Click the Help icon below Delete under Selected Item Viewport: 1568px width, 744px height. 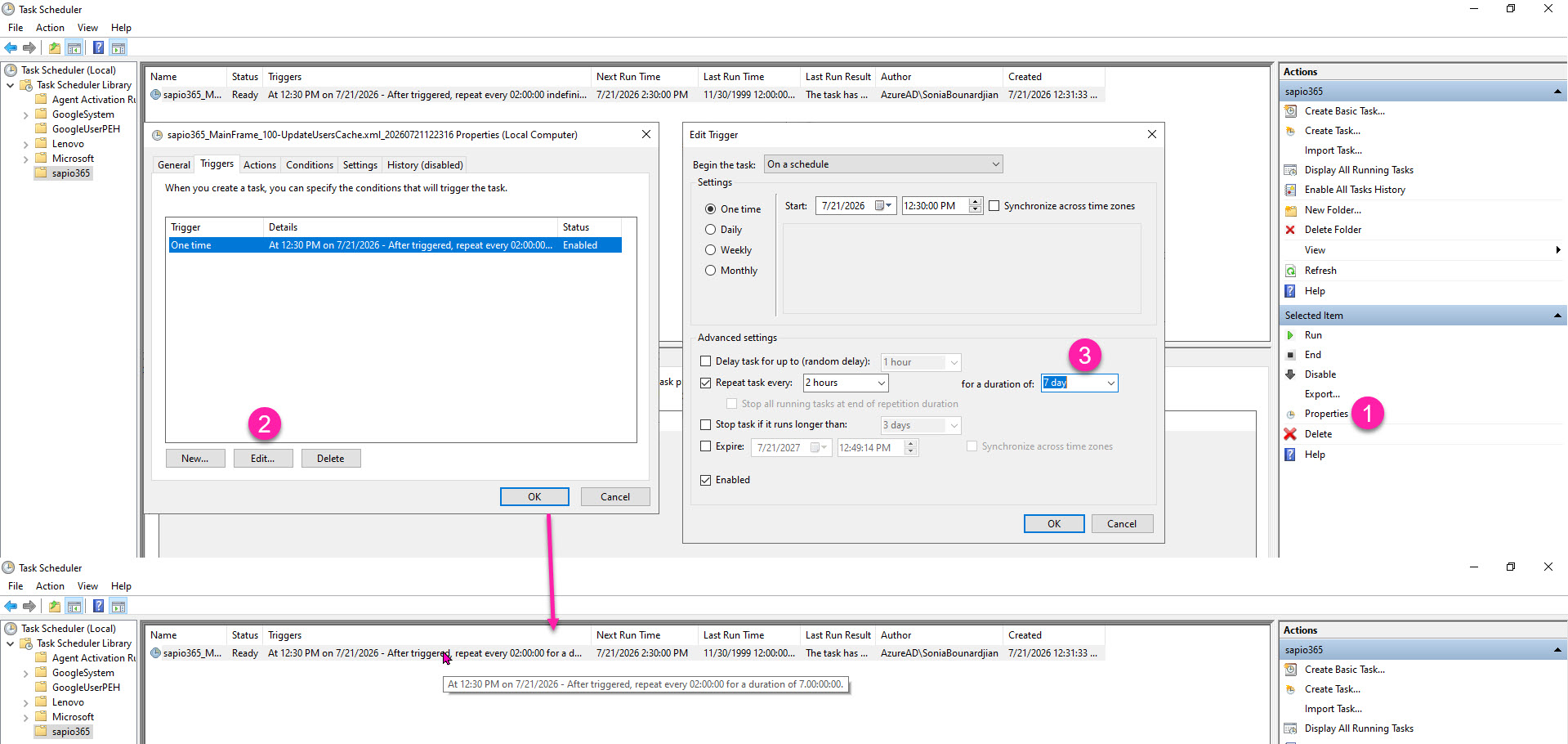pyautogui.click(x=1291, y=455)
